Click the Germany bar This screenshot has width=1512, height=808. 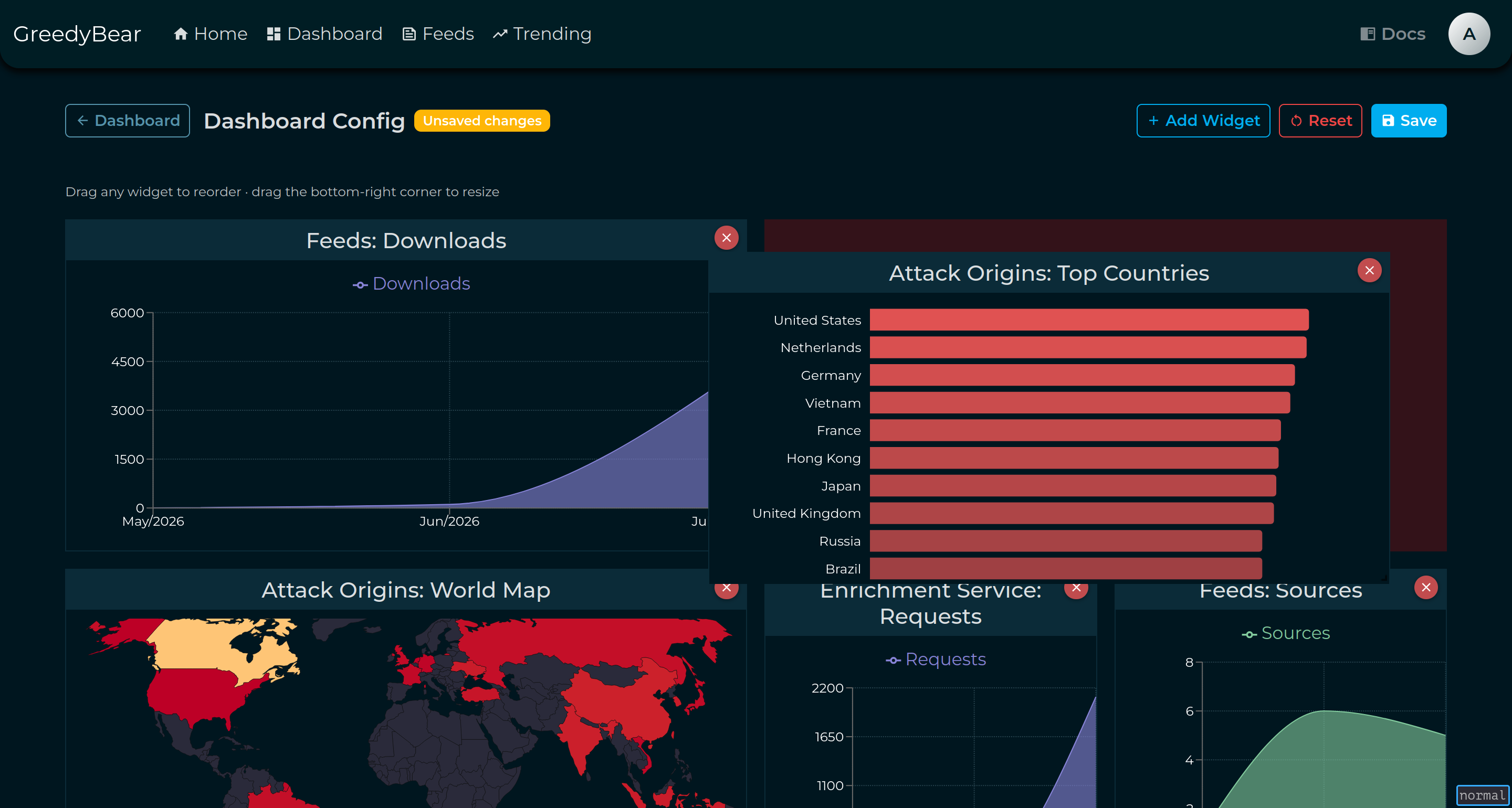[x=1081, y=375]
